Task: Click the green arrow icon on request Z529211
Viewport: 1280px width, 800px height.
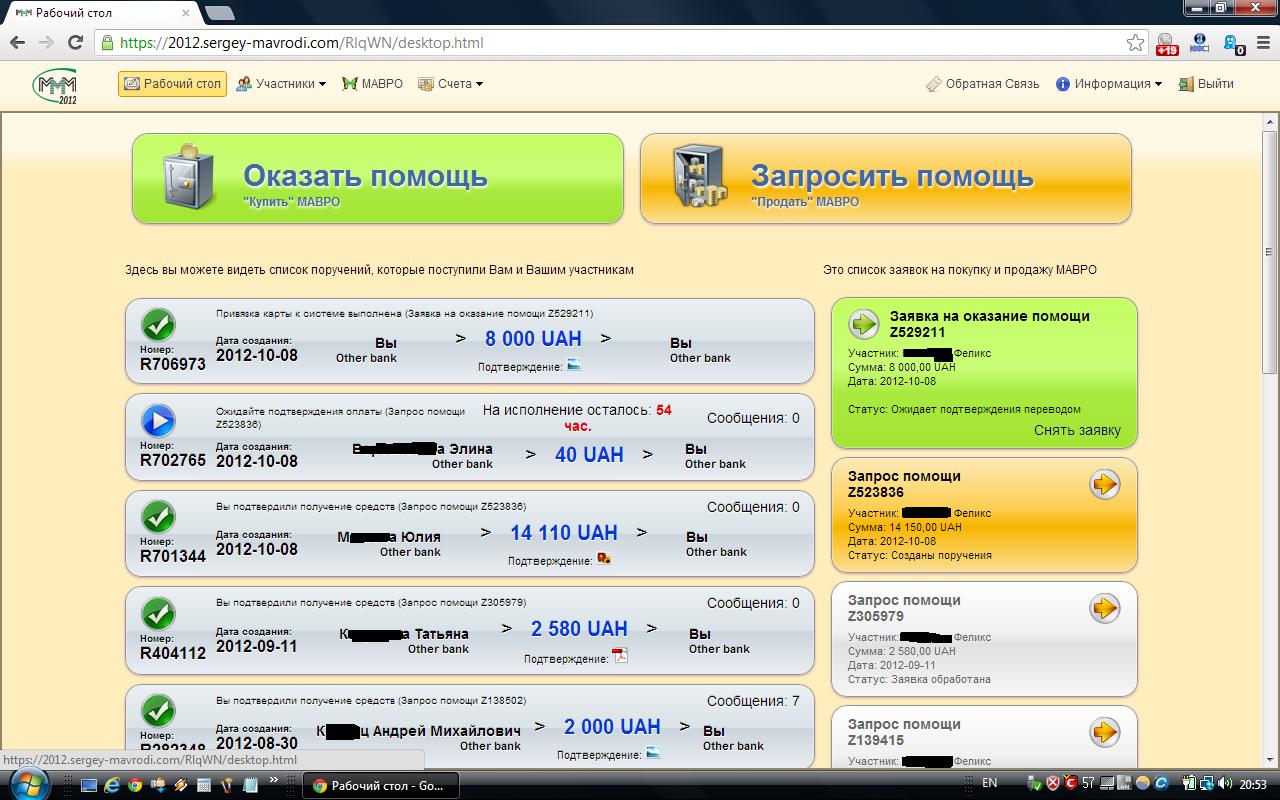Action: [x=863, y=324]
